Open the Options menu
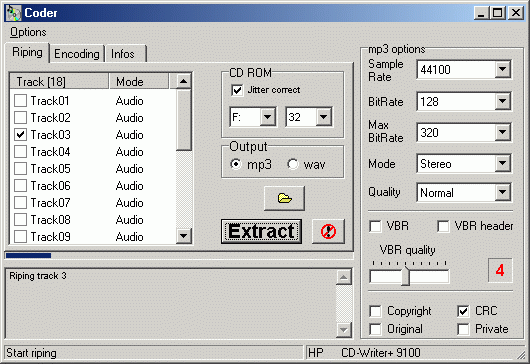 [x=28, y=32]
